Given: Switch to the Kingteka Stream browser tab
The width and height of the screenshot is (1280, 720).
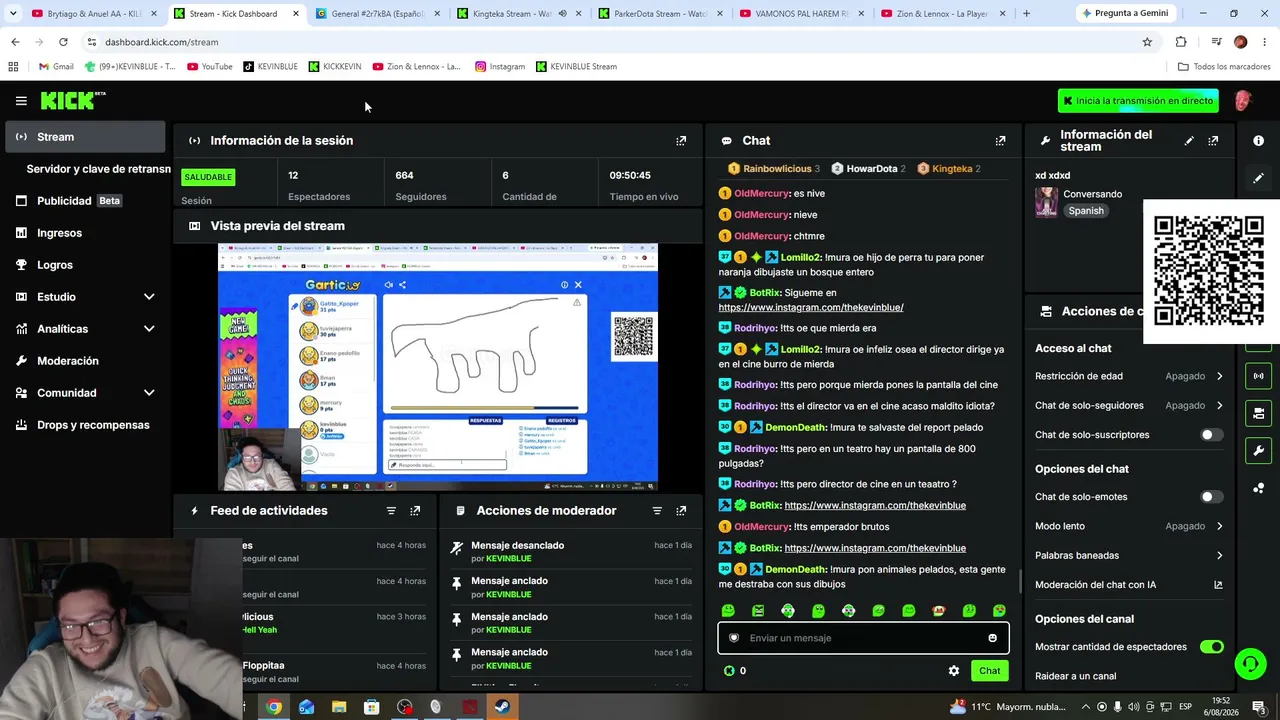Looking at the screenshot, I should (x=519, y=14).
